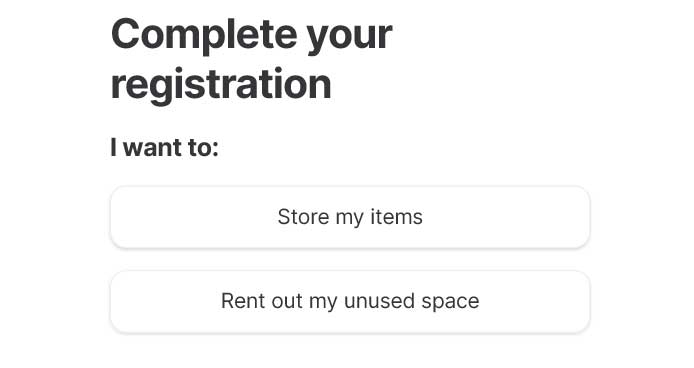Select the storage seeker option button
The width and height of the screenshot is (694, 368).
tap(350, 217)
